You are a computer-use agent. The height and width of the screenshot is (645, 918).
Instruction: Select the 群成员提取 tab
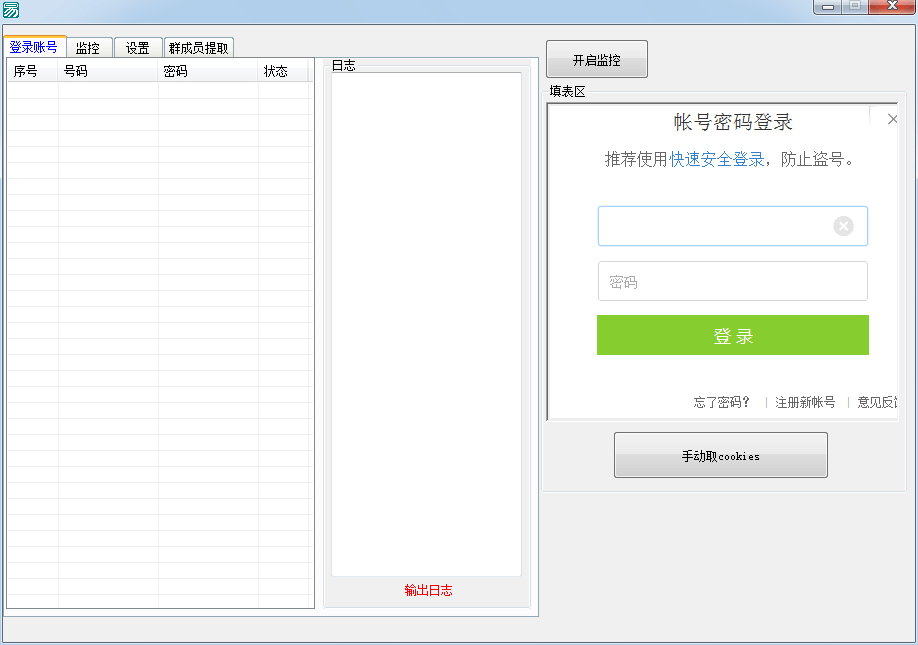199,47
